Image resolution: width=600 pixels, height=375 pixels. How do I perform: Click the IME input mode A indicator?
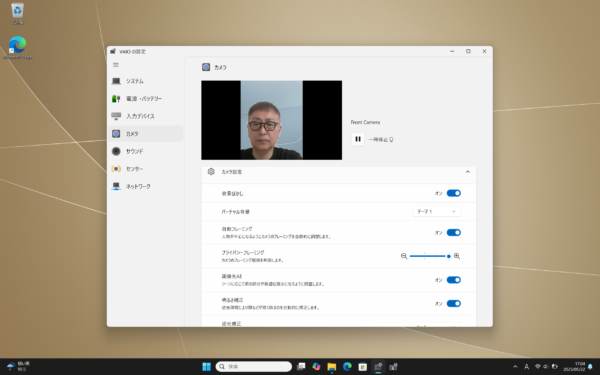527,367
